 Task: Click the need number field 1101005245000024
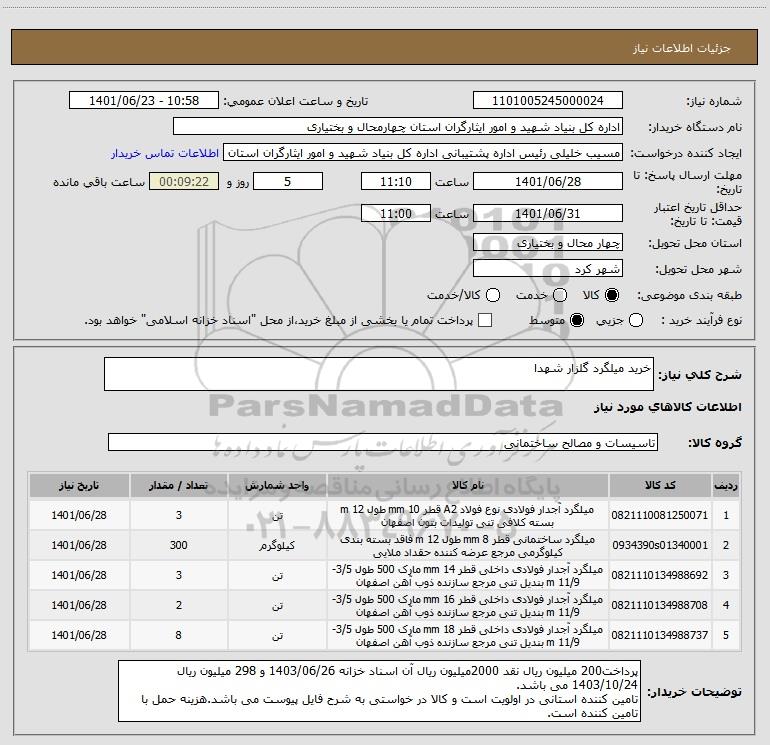point(548,101)
